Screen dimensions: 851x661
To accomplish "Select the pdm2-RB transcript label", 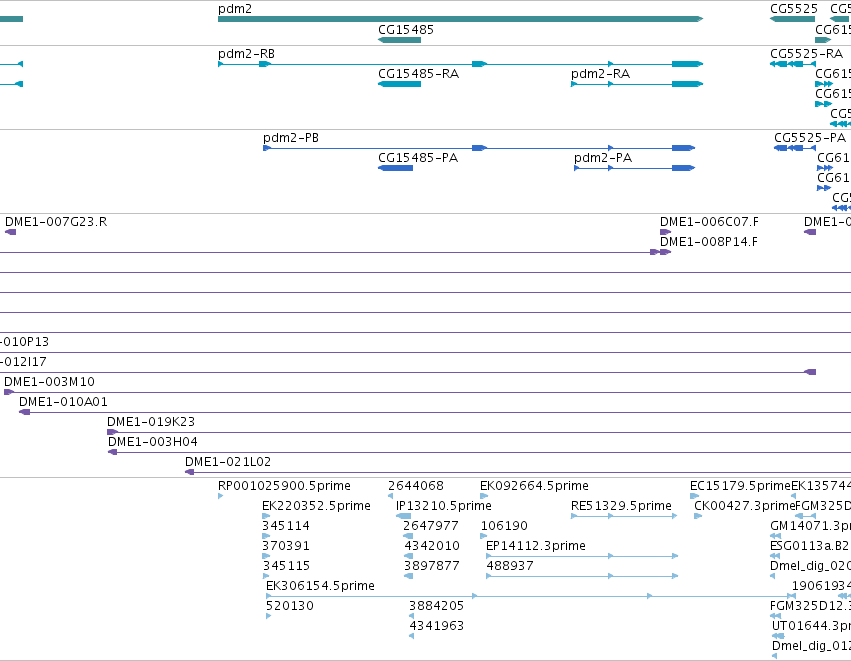I will 246,54.
